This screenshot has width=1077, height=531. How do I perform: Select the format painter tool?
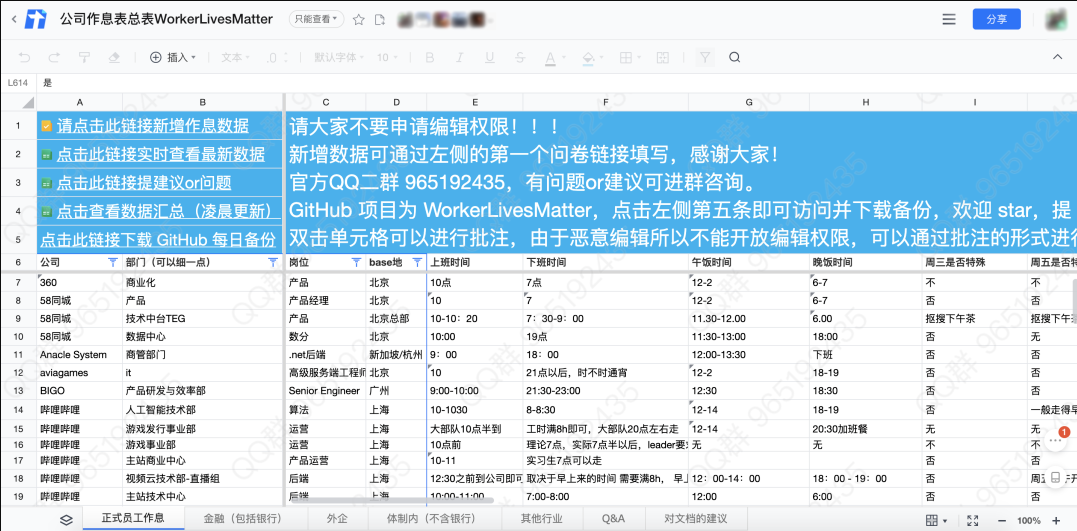tap(84, 57)
